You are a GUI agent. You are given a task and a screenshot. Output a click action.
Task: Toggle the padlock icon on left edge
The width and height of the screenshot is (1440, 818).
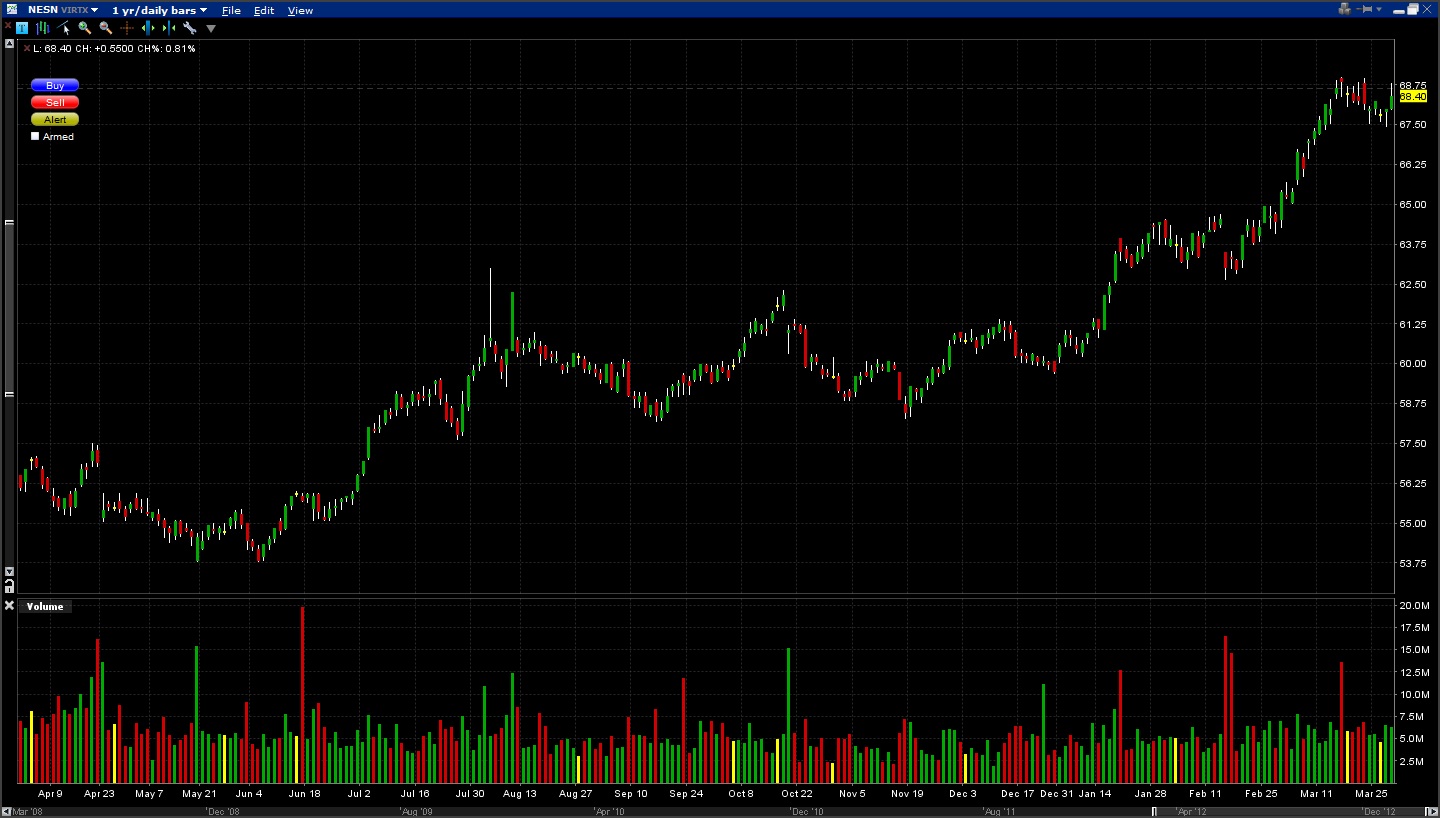tap(9, 583)
